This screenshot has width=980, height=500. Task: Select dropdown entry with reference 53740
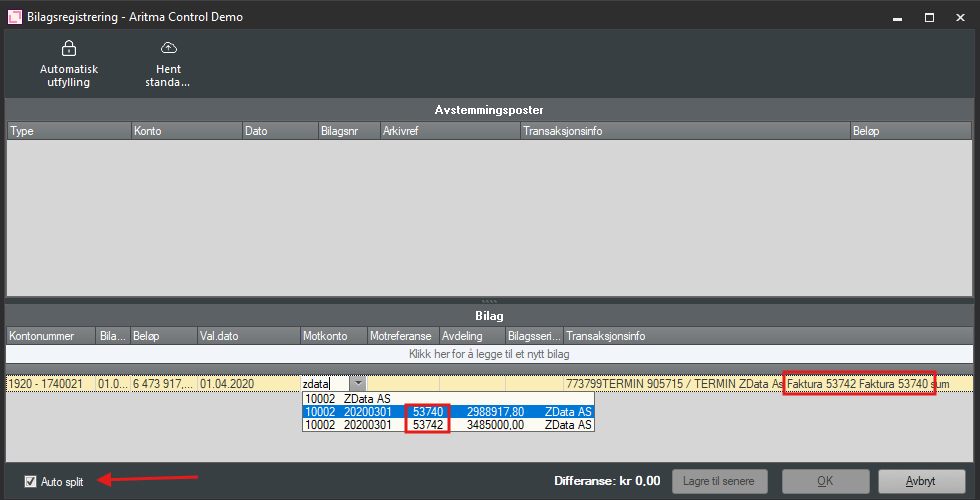click(x=448, y=411)
